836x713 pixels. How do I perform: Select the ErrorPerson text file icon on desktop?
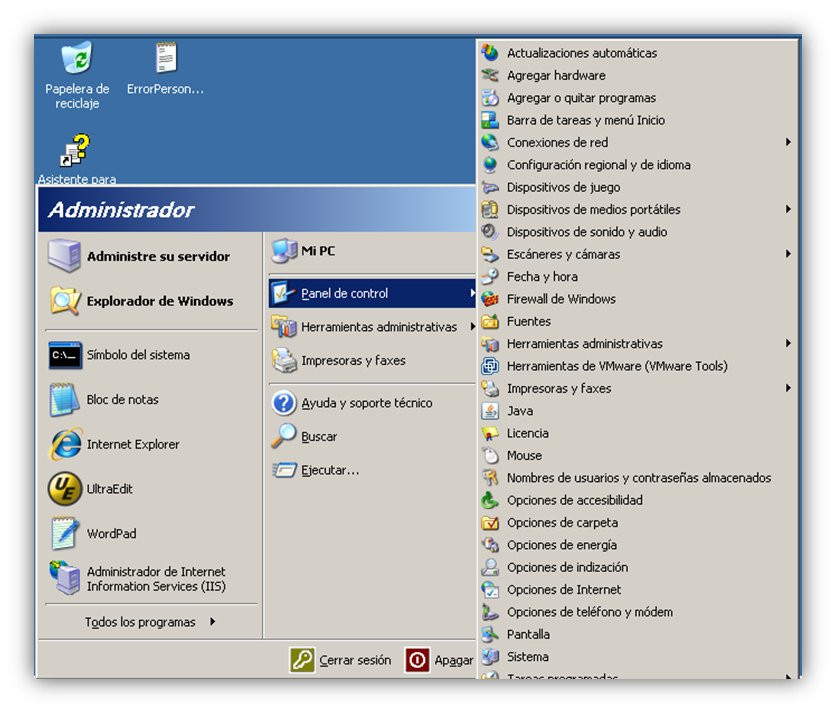click(166, 57)
